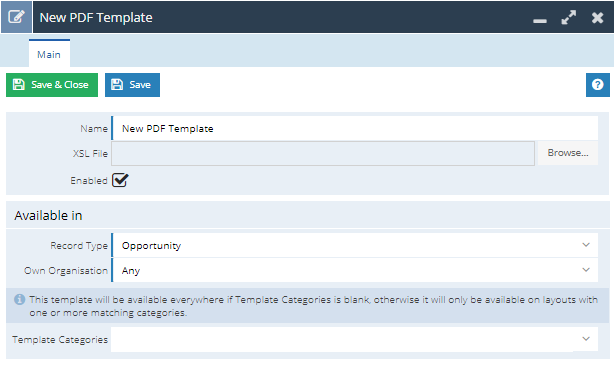Switch to the Main tab
The width and height of the screenshot is (614, 365).
coord(49,54)
